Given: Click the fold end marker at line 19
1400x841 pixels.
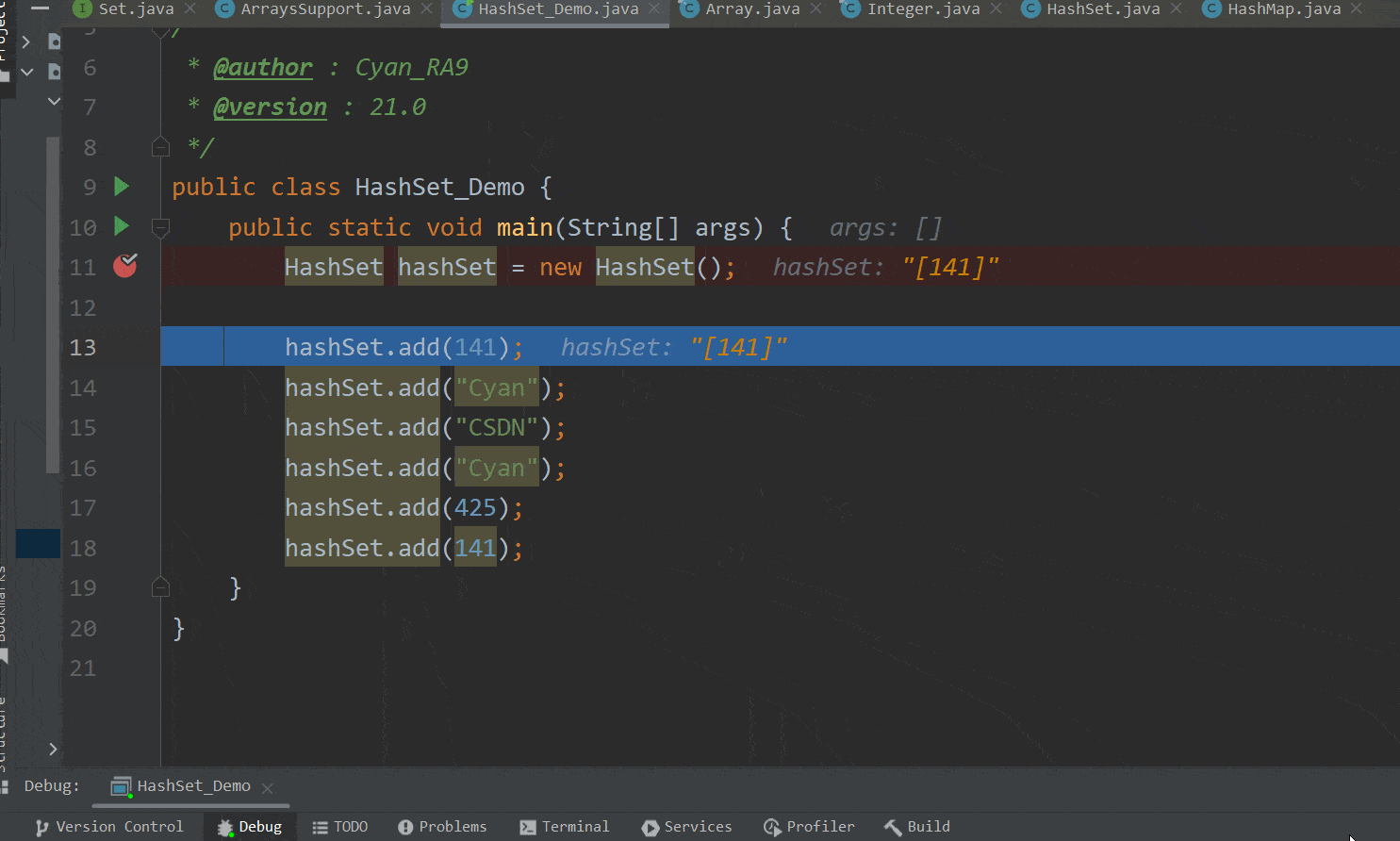Looking at the screenshot, I should (160, 587).
